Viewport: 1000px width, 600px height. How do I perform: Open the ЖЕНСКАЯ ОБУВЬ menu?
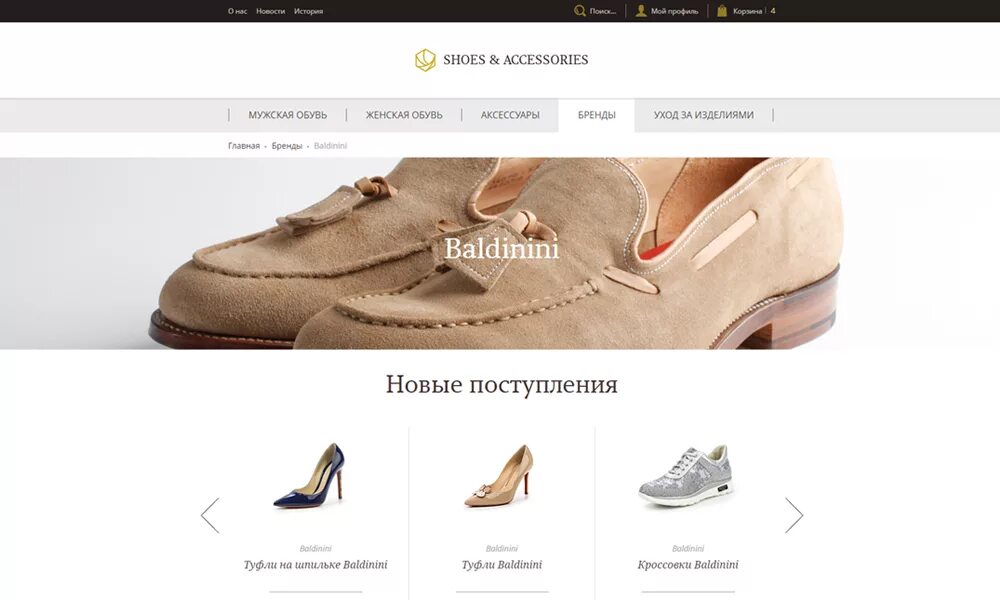click(x=404, y=115)
